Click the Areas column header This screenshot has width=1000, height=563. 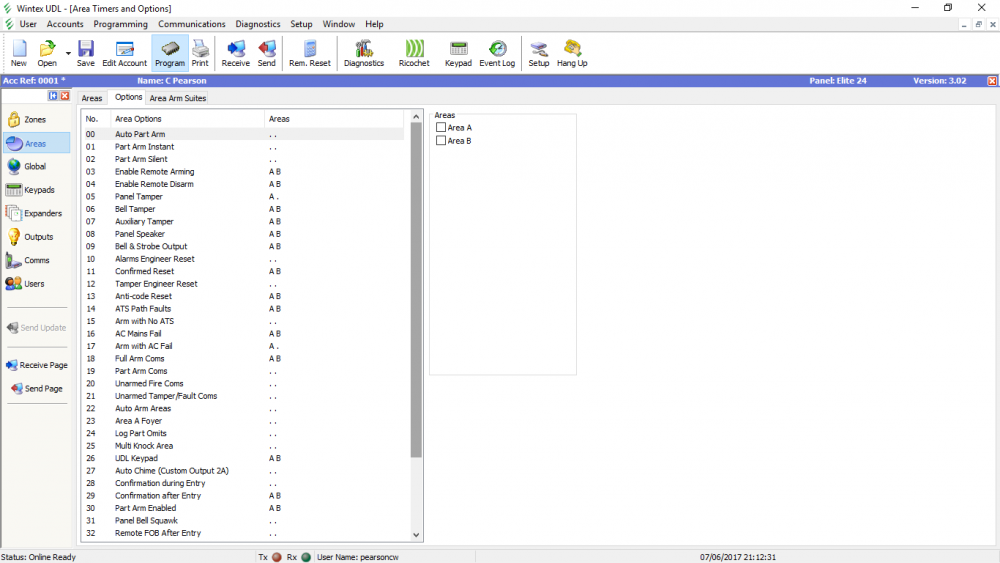tap(279, 119)
